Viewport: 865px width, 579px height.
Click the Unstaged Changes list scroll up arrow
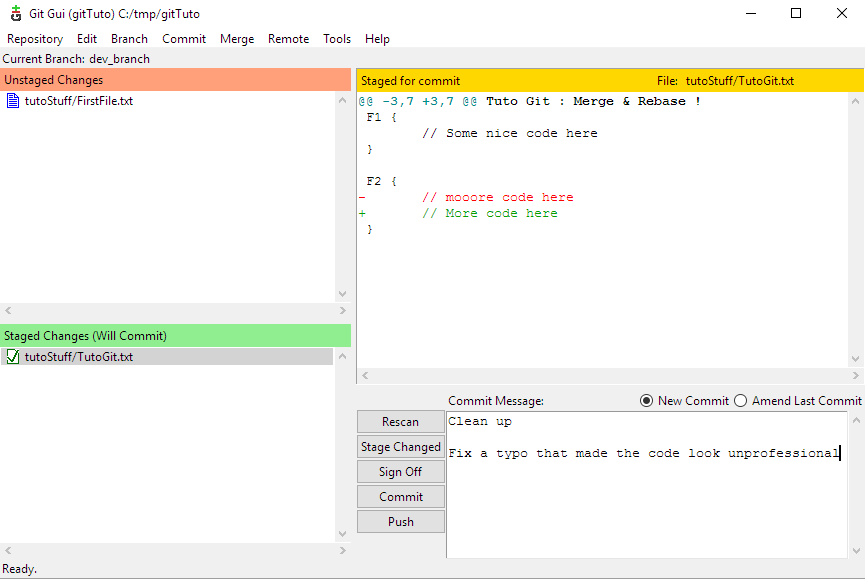343,100
